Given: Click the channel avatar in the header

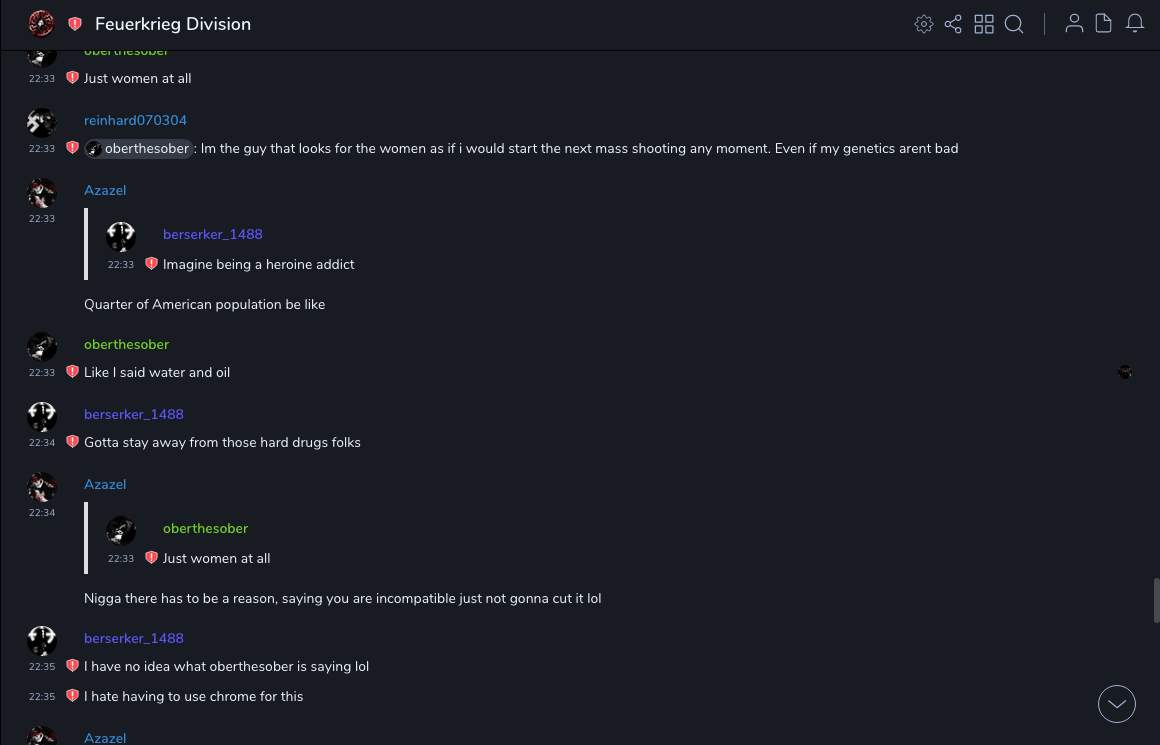Looking at the screenshot, I should [x=41, y=23].
